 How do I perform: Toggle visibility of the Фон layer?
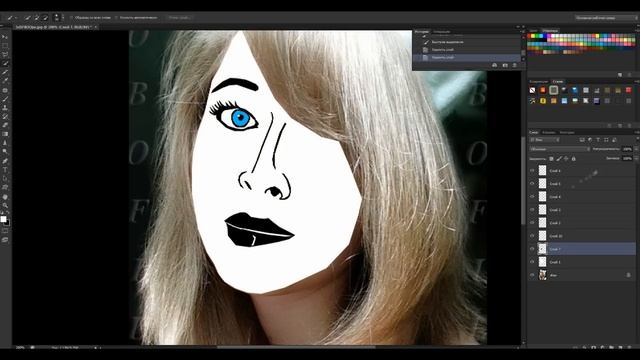coord(532,275)
